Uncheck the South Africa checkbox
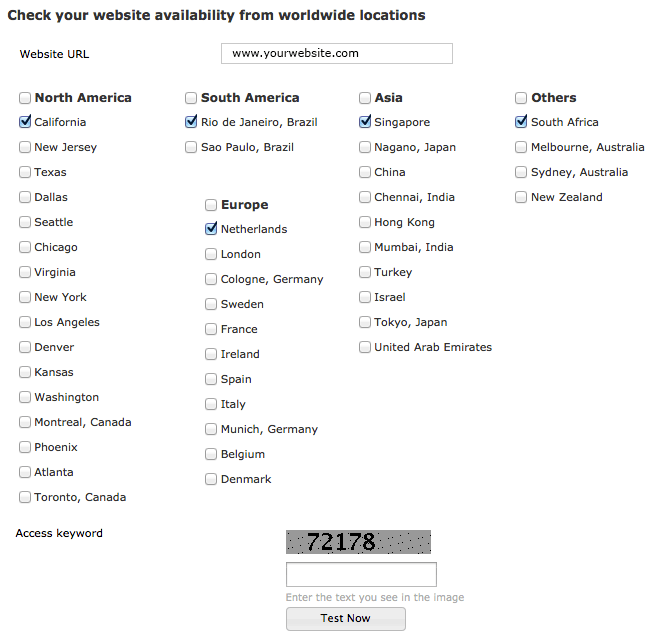661x641 pixels. tap(521, 122)
